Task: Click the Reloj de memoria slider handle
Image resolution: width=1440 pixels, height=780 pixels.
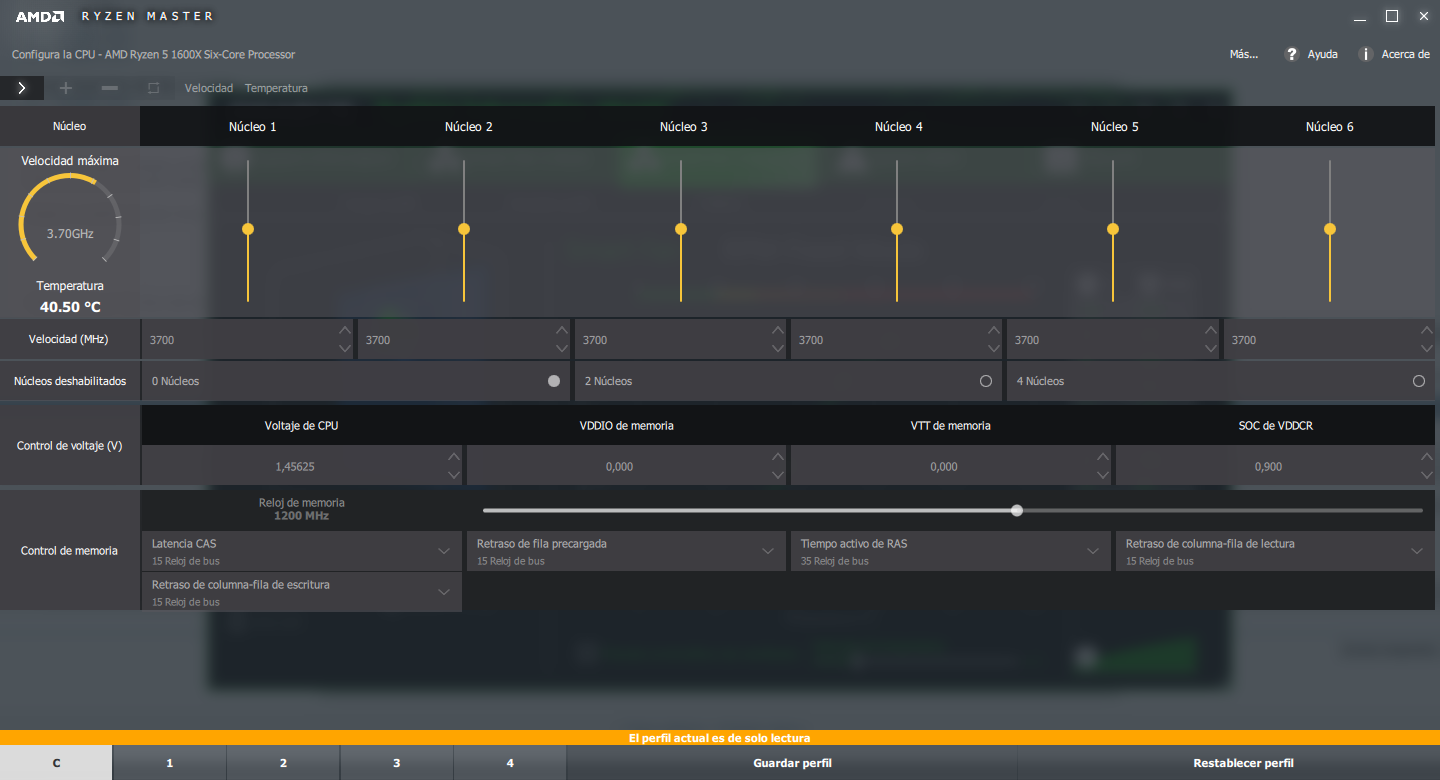Action: tap(1017, 510)
